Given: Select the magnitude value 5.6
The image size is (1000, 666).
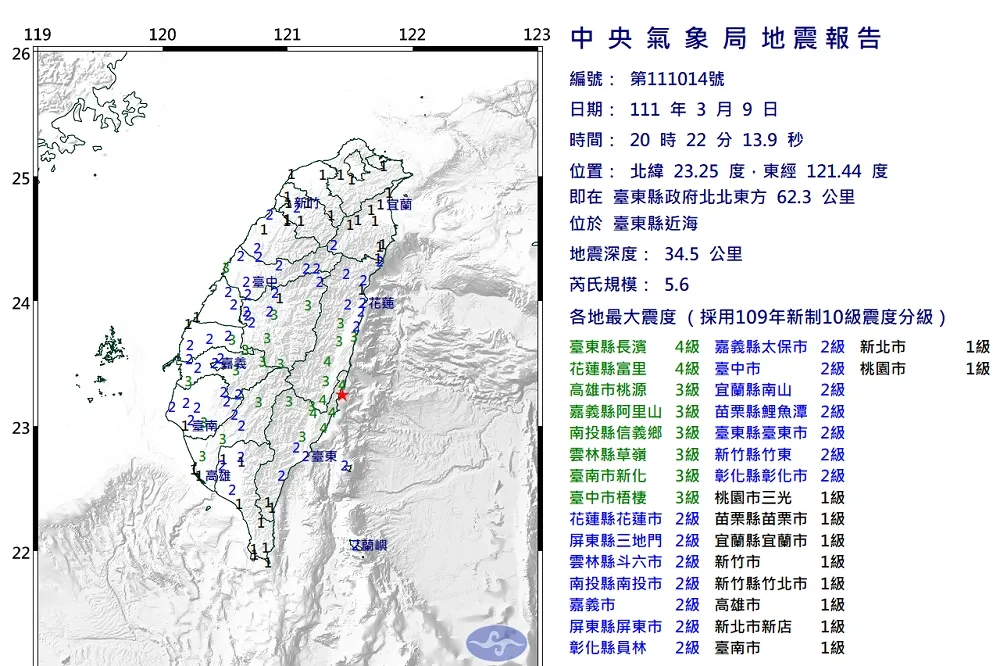Looking at the screenshot, I should point(677,285).
